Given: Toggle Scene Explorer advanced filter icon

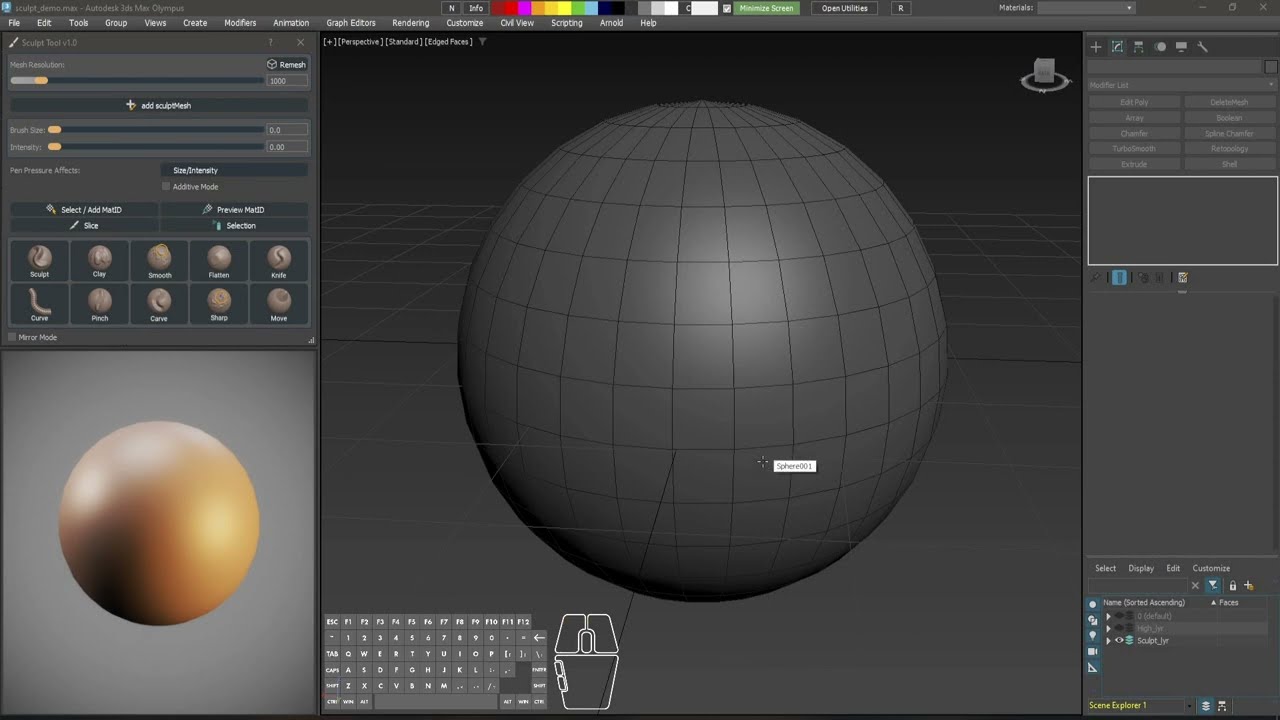Looking at the screenshot, I should [x=1213, y=585].
